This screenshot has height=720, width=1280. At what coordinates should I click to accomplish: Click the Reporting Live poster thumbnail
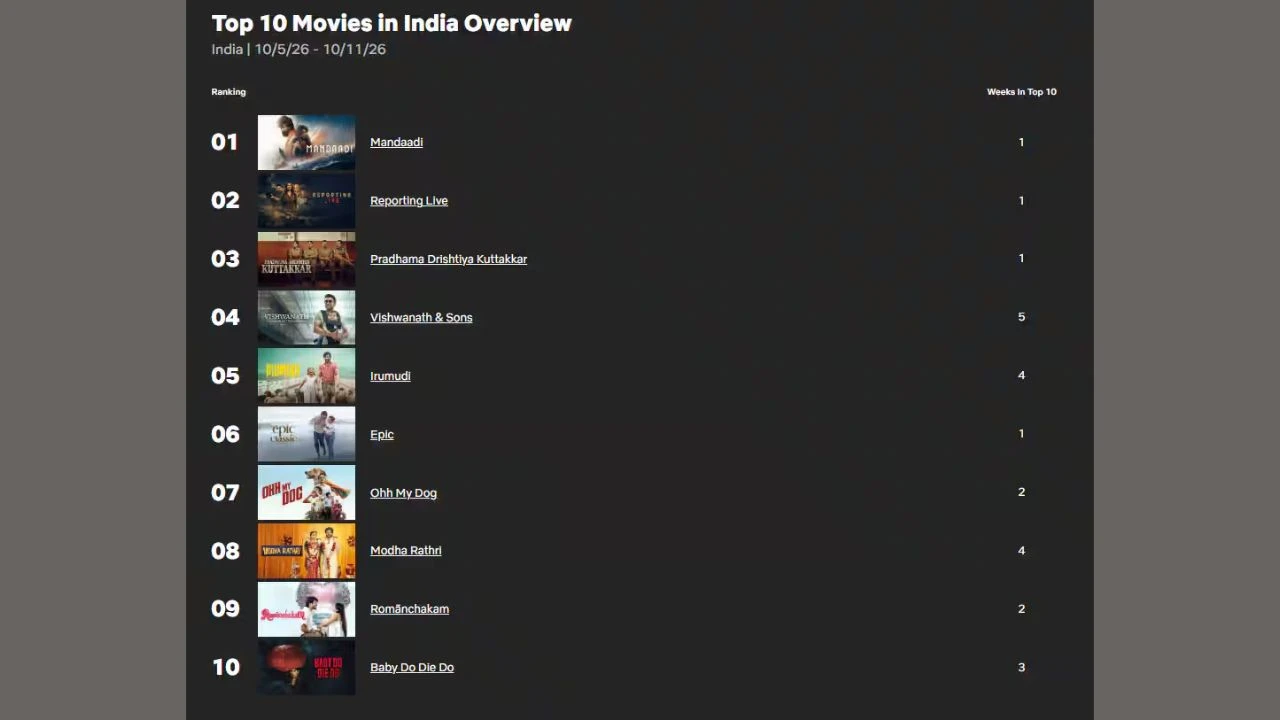[x=306, y=201]
